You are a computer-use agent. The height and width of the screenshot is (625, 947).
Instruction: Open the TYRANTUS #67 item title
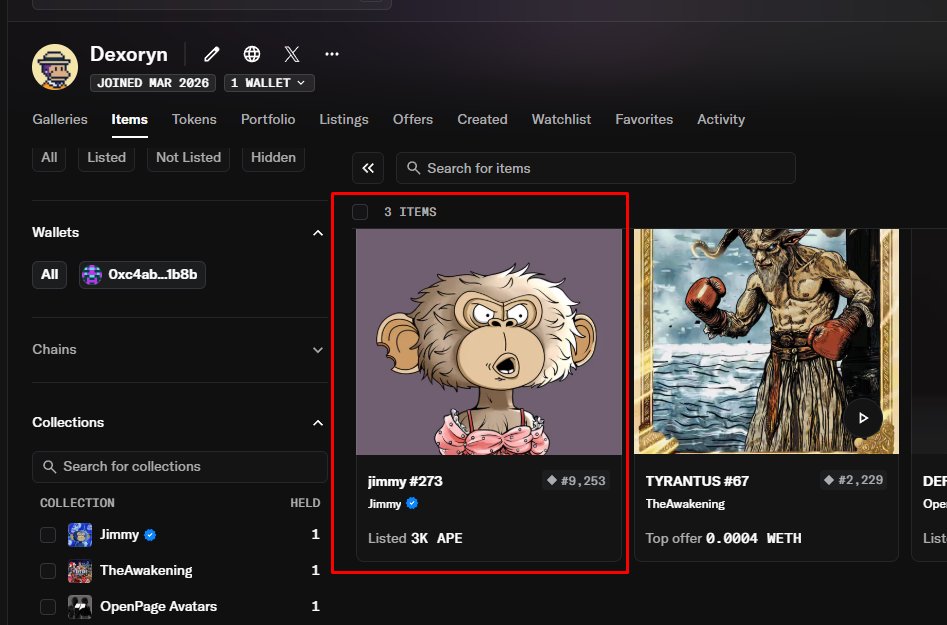pos(697,481)
